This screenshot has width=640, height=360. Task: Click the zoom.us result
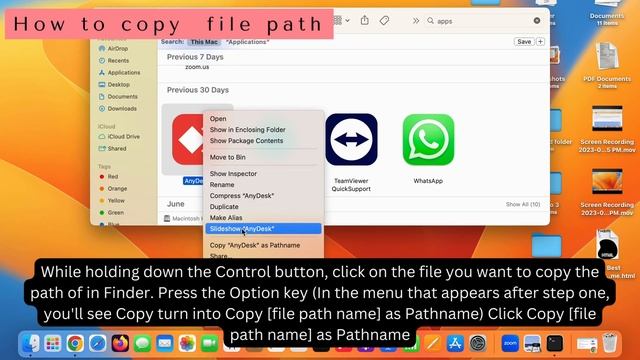click(197, 67)
